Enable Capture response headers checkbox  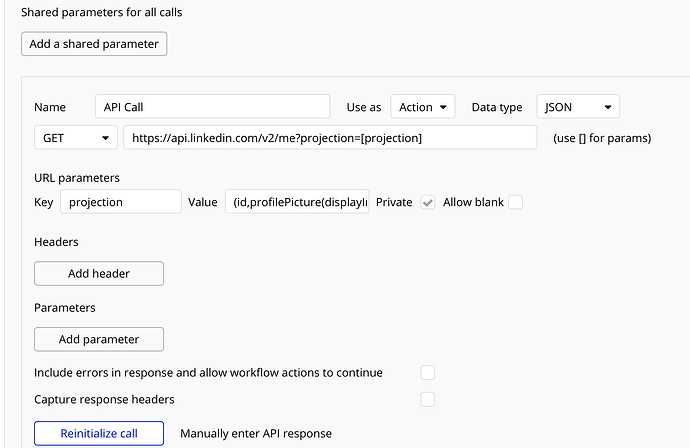[428, 399]
